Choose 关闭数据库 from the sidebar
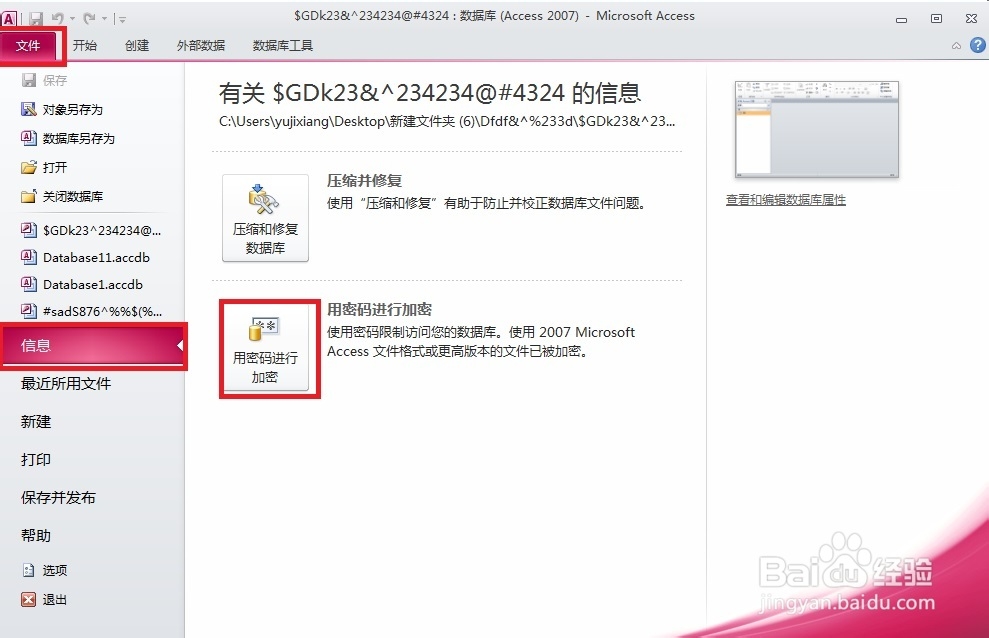 tap(68, 196)
